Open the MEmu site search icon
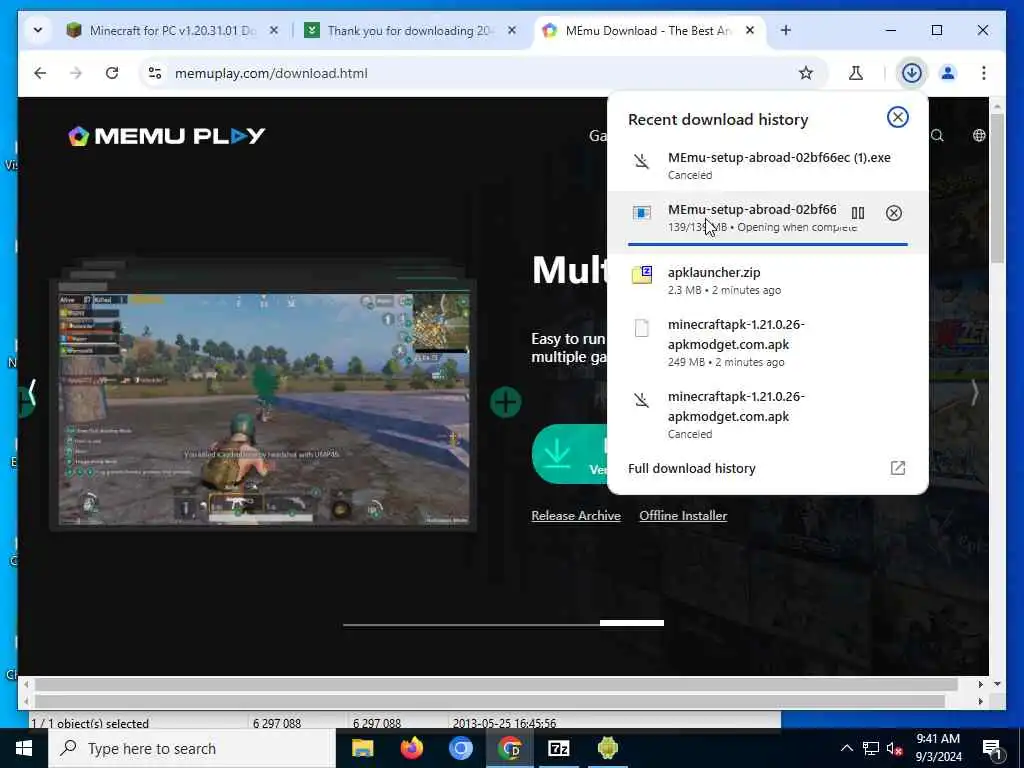Viewport: 1024px width, 768px height. [937, 135]
